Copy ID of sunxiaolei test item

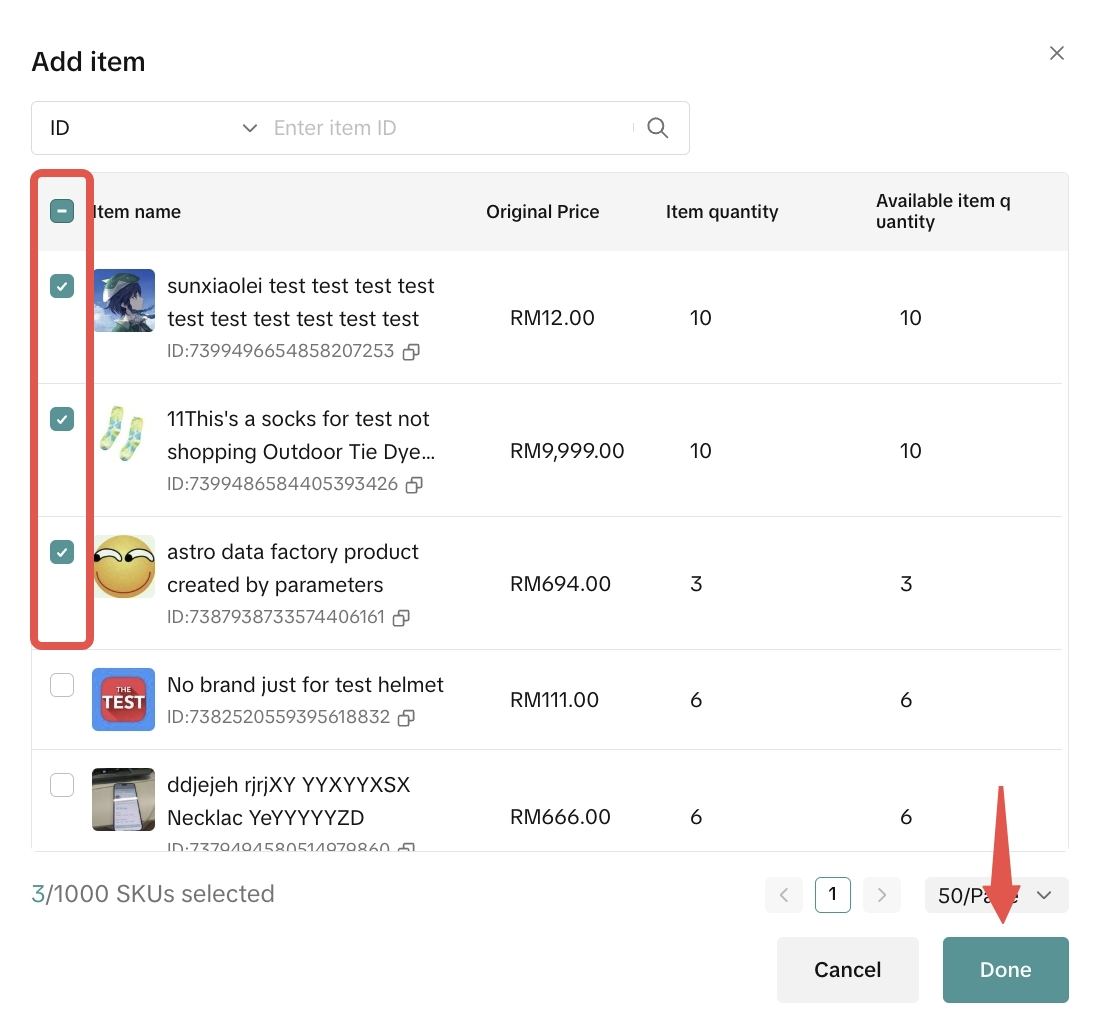pos(411,352)
